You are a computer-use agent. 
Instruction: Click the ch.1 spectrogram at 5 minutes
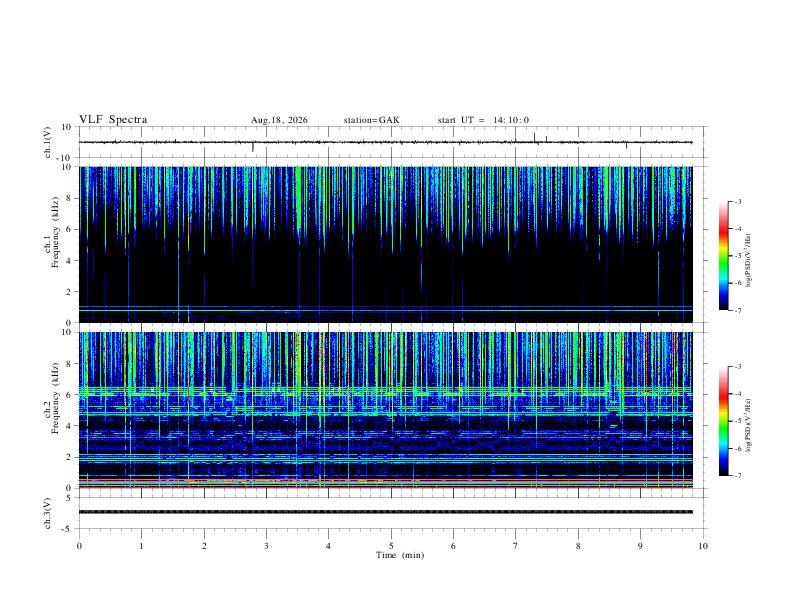[391, 244]
